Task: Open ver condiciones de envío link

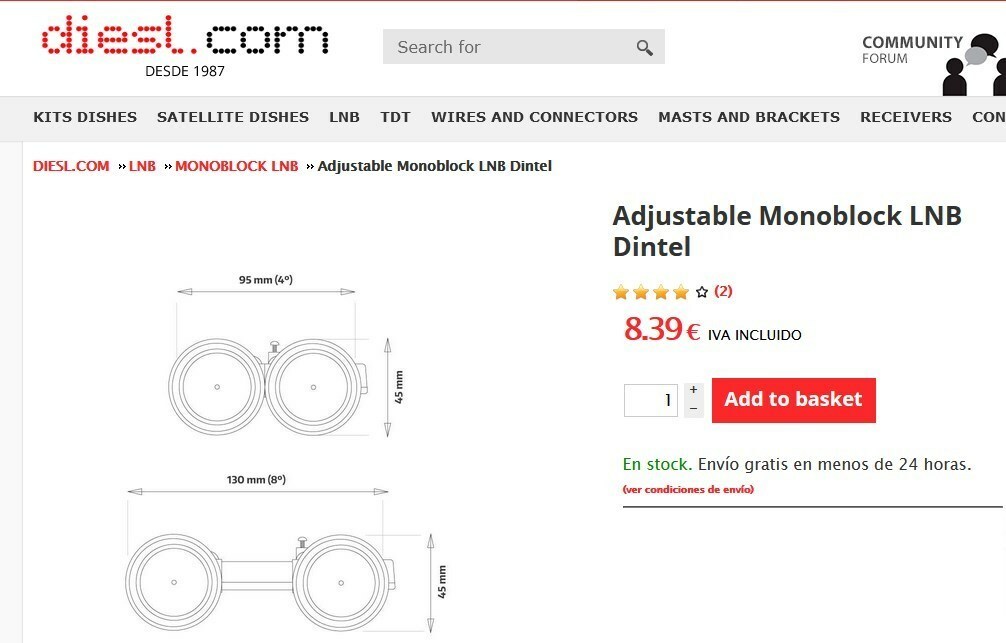Action: [688, 489]
